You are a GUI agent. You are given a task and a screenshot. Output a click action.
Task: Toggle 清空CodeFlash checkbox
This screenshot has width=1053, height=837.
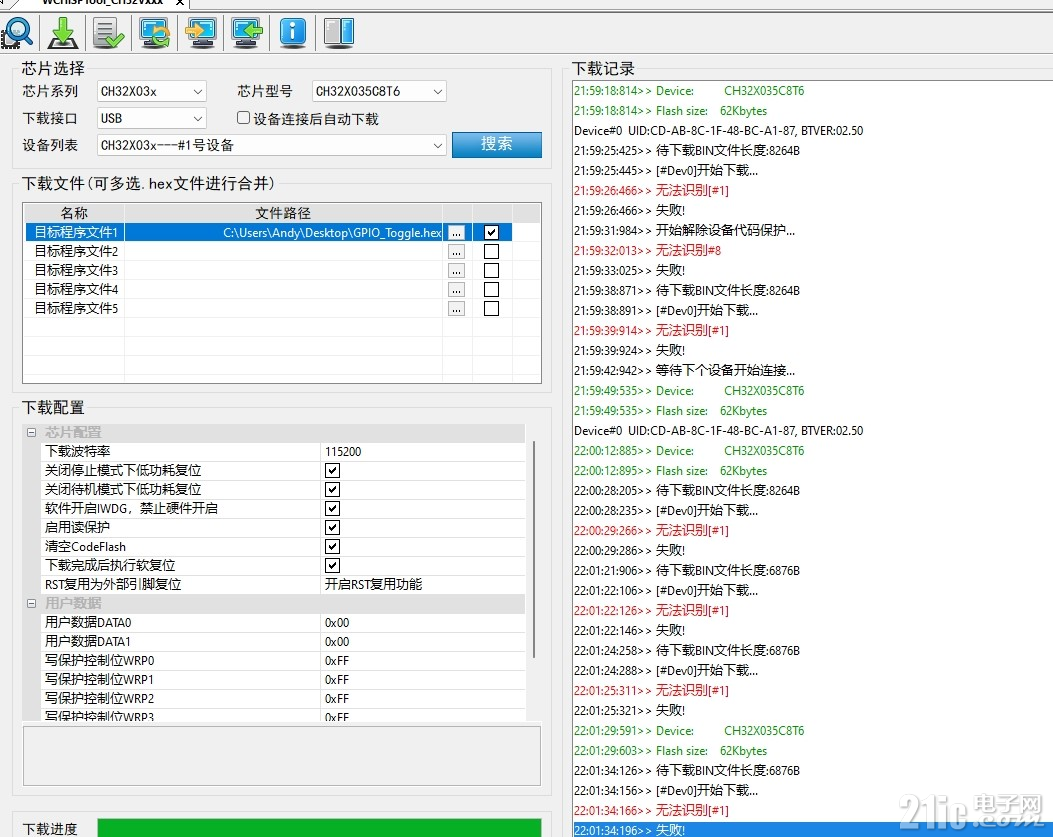[332, 546]
